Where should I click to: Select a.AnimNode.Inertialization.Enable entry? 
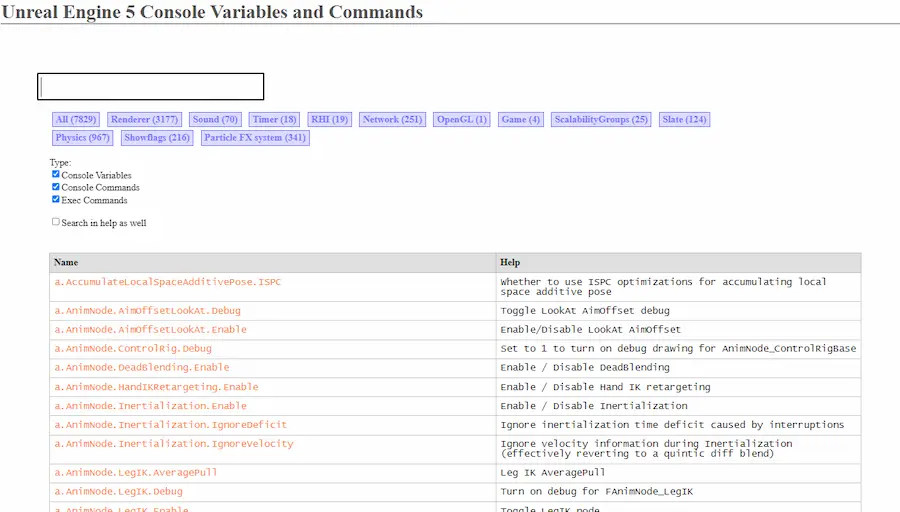(150, 406)
